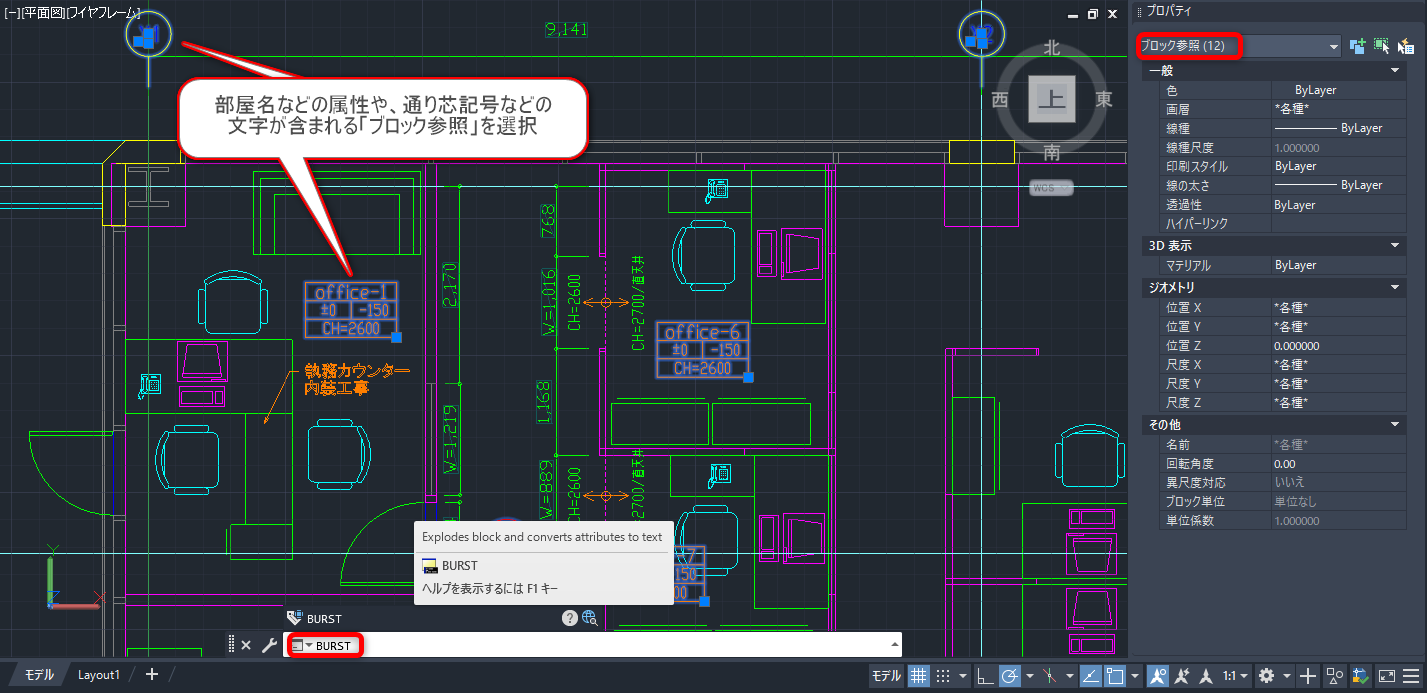The height and width of the screenshot is (693, 1427).
Task: Collapse the 一般 section in Properties
Action: point(1395,71)
